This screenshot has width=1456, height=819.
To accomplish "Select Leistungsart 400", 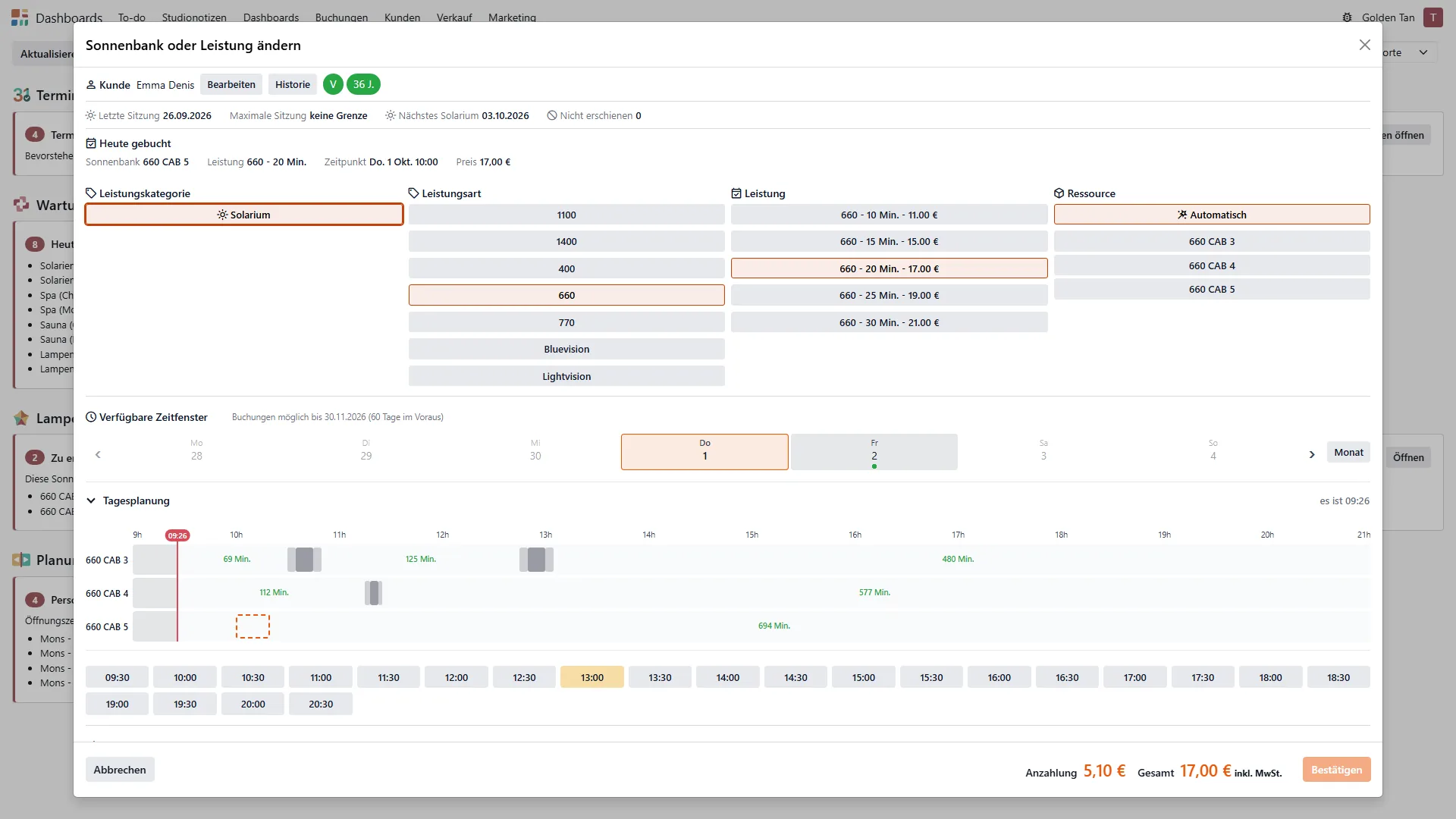I will [566, 268].
